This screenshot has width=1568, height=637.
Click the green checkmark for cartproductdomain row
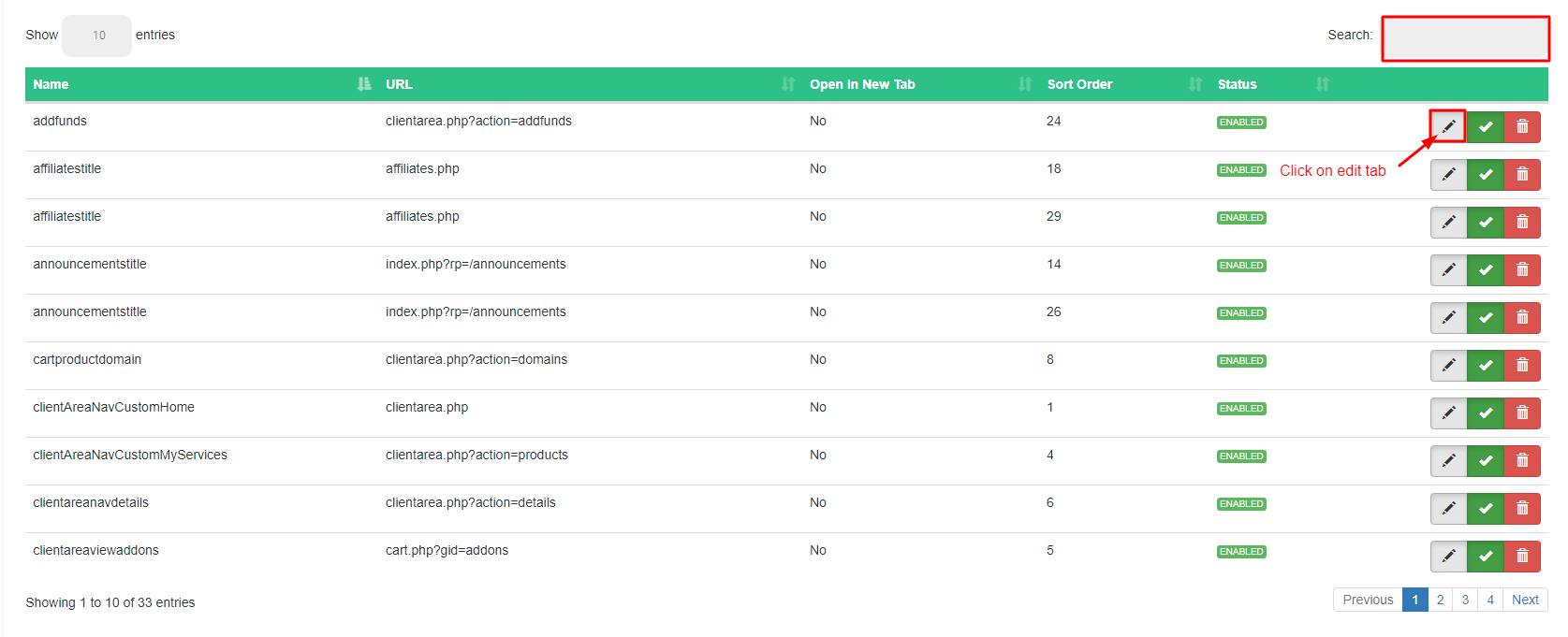pyautogui.click(x=1486, y=365)
